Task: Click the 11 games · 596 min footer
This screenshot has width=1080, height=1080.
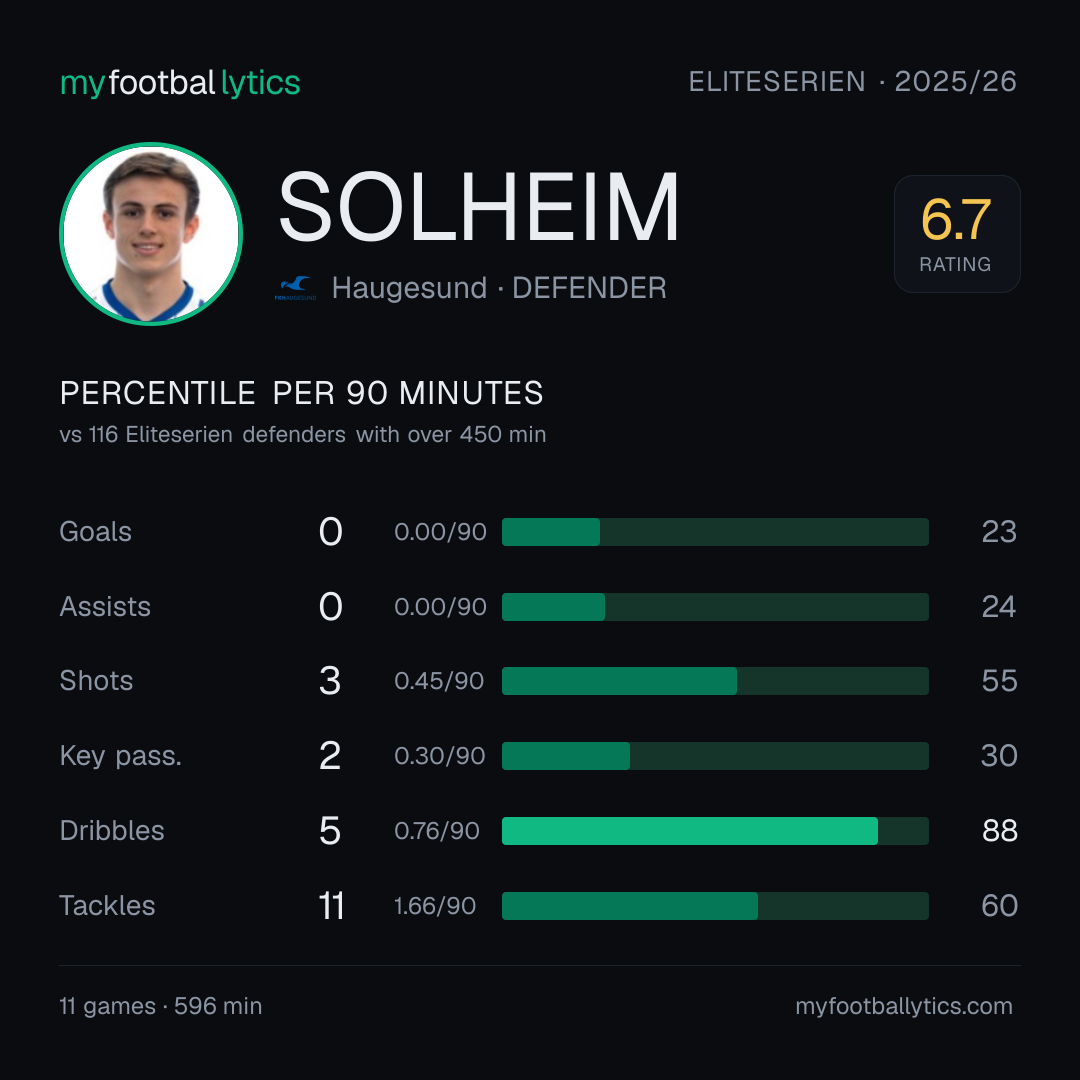Action: [160, 1006]
